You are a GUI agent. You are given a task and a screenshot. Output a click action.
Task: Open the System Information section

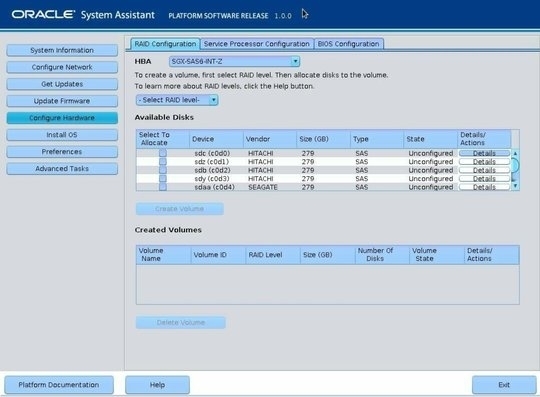click(x=62, y=50)
